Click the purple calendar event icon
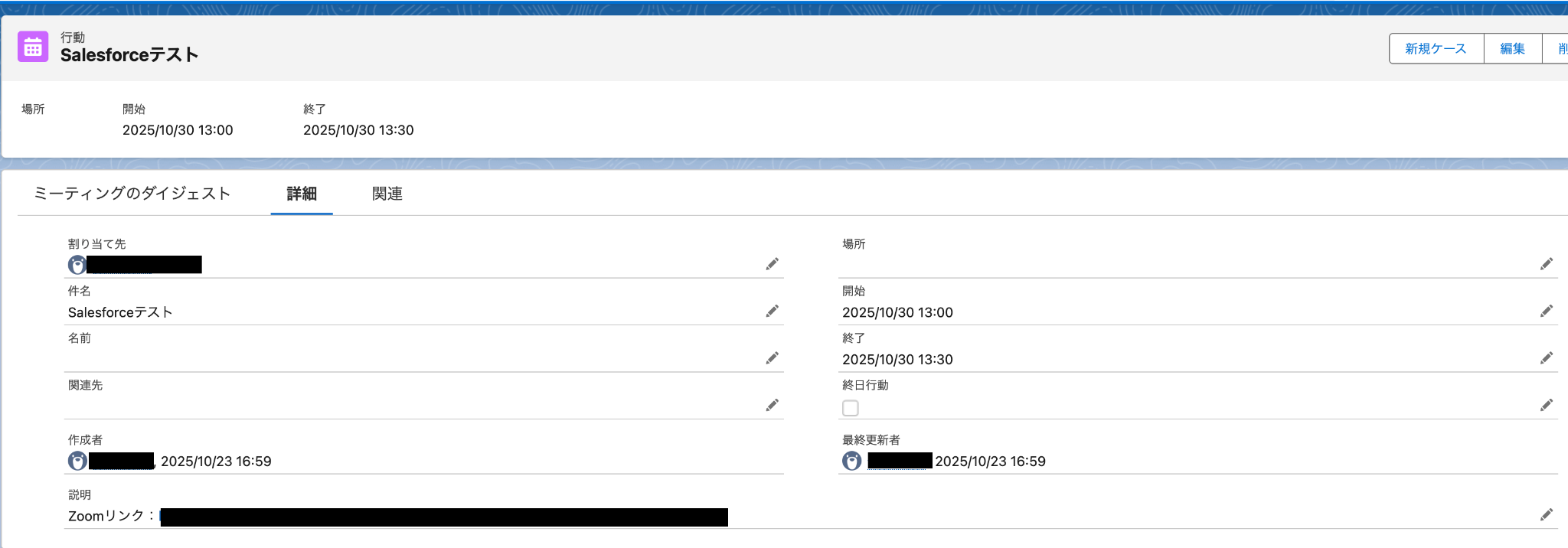This screenshot has height=548, width=1568. (x=33, y=47)
